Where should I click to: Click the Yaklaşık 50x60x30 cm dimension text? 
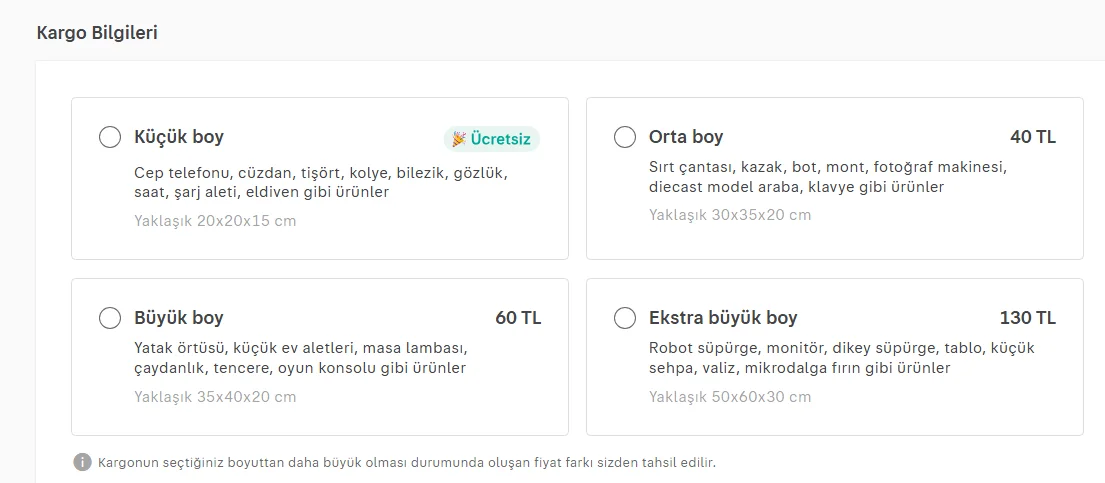(x=730, y=397)
